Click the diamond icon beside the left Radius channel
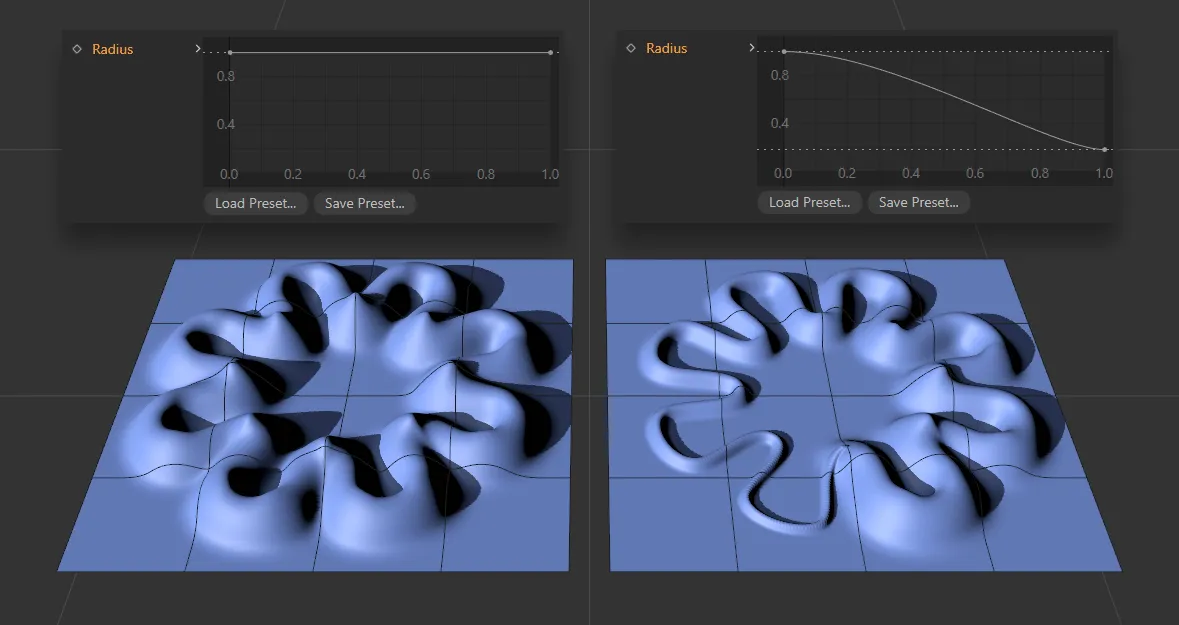The width and height of the screenshot is (1179, 625). (x=77, y=49)
